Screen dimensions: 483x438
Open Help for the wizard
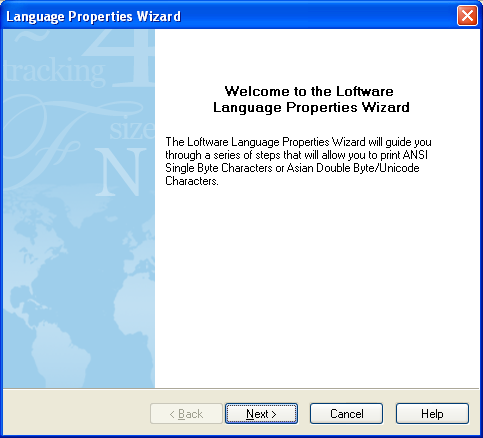tap(432, 414)
